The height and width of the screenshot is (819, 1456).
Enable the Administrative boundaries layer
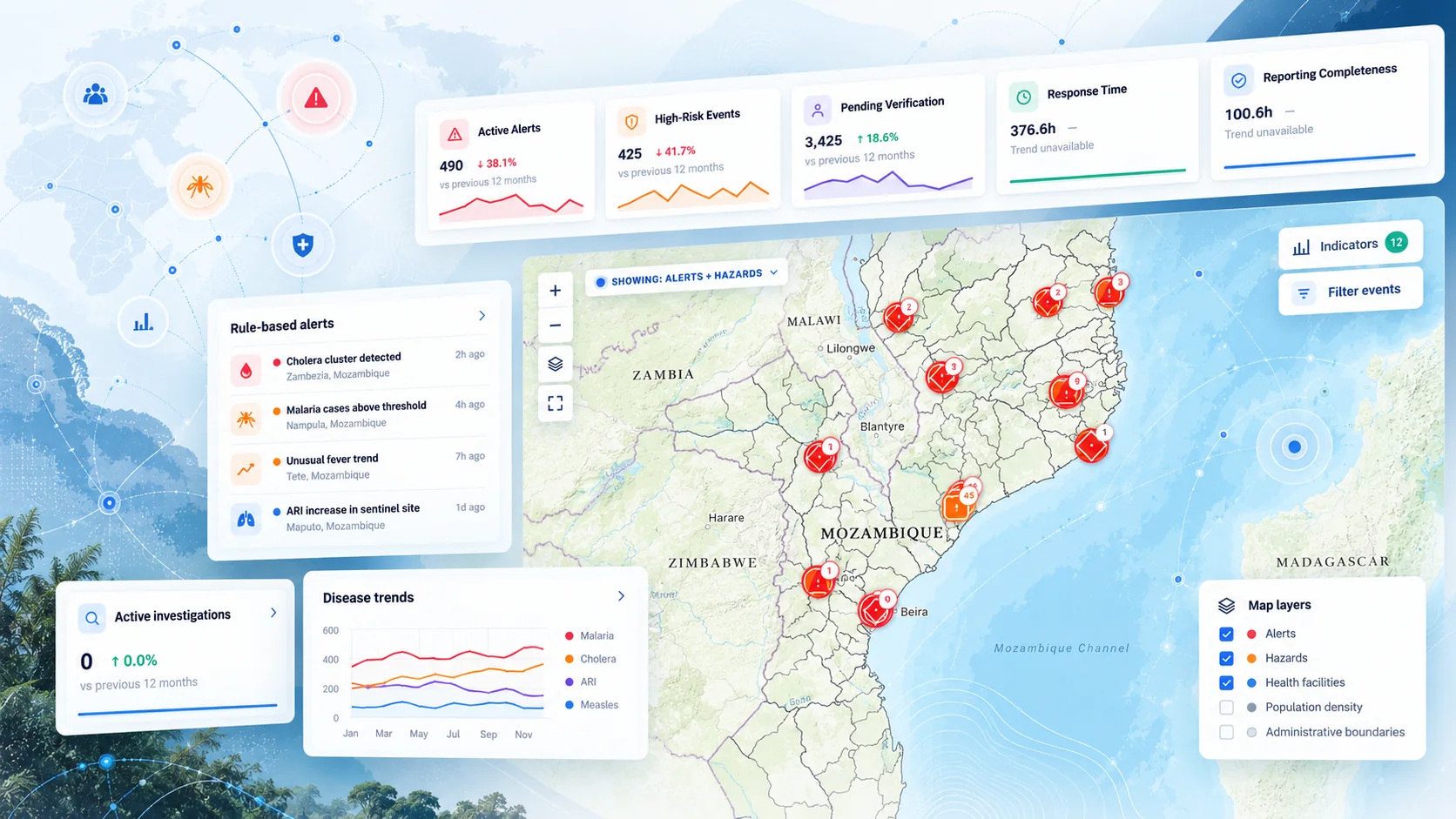tap(1226, 733)
